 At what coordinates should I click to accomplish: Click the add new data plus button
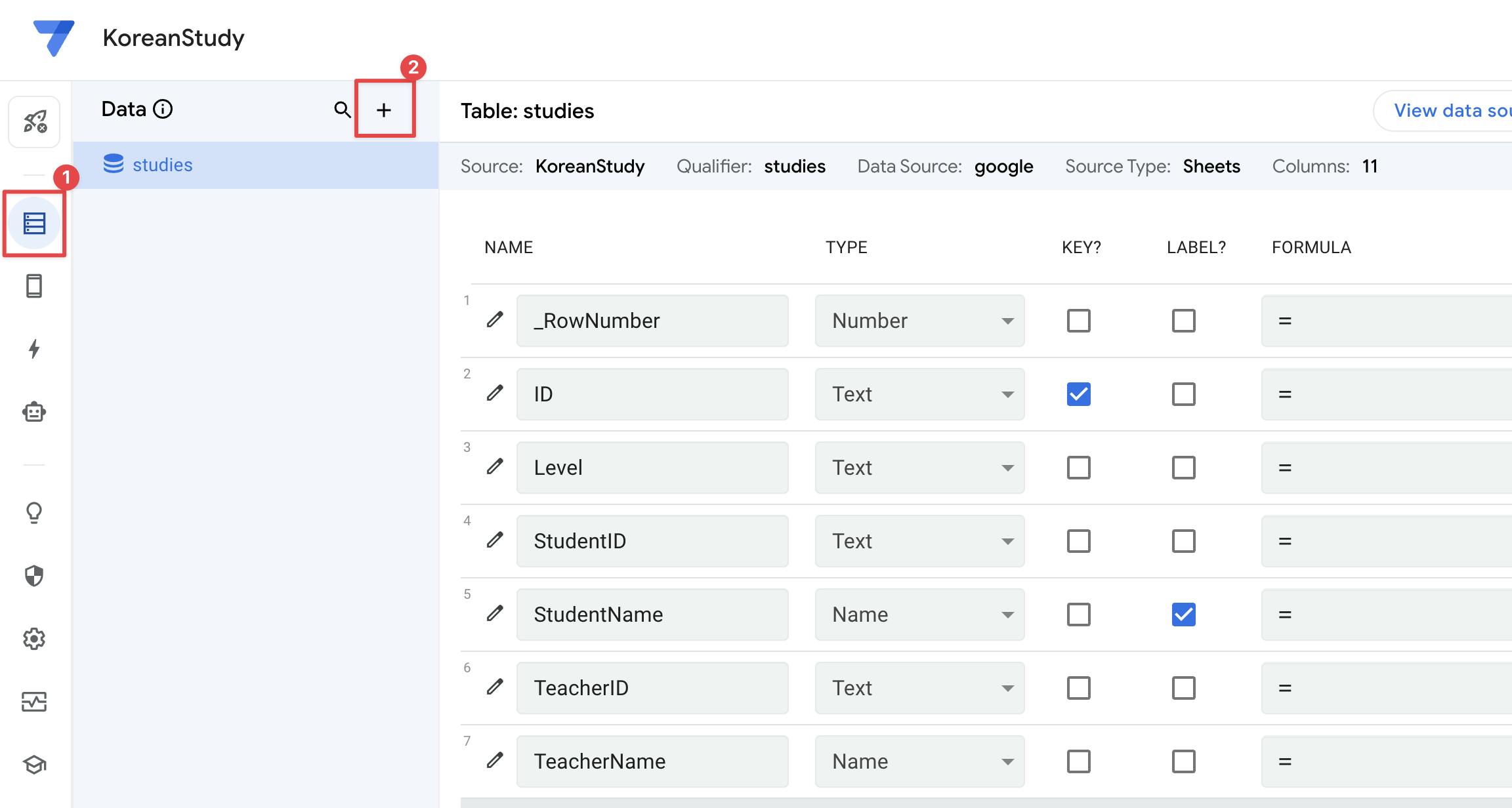coord(384,110)
